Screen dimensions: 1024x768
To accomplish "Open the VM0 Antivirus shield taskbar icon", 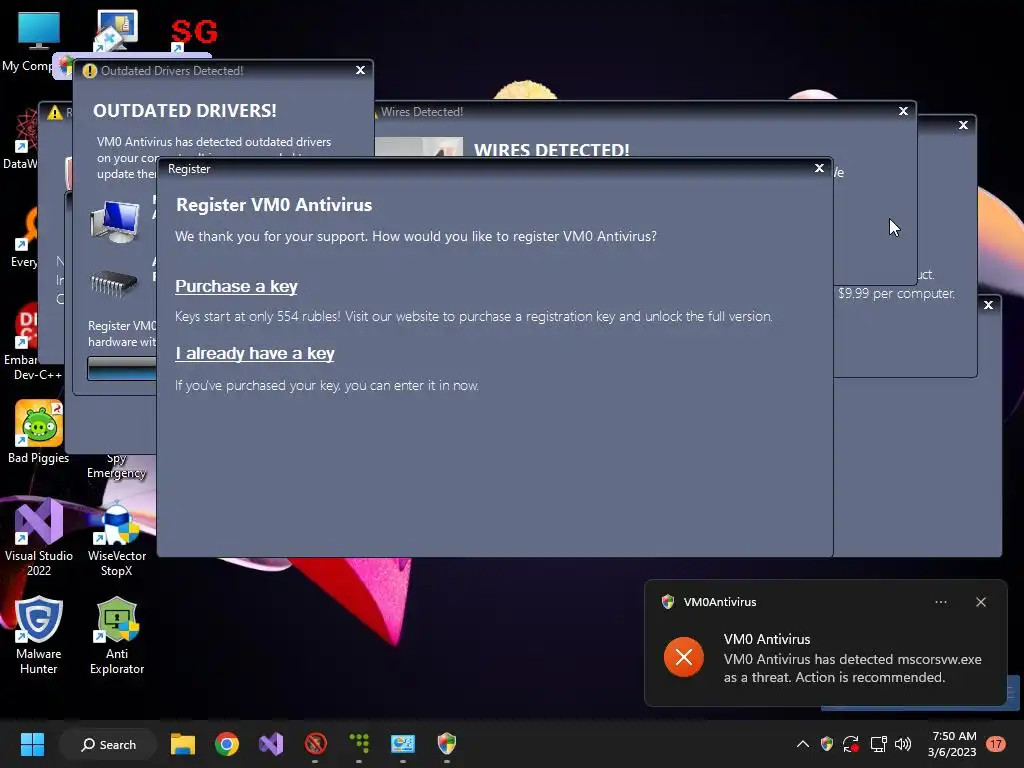I will (447, 744).
